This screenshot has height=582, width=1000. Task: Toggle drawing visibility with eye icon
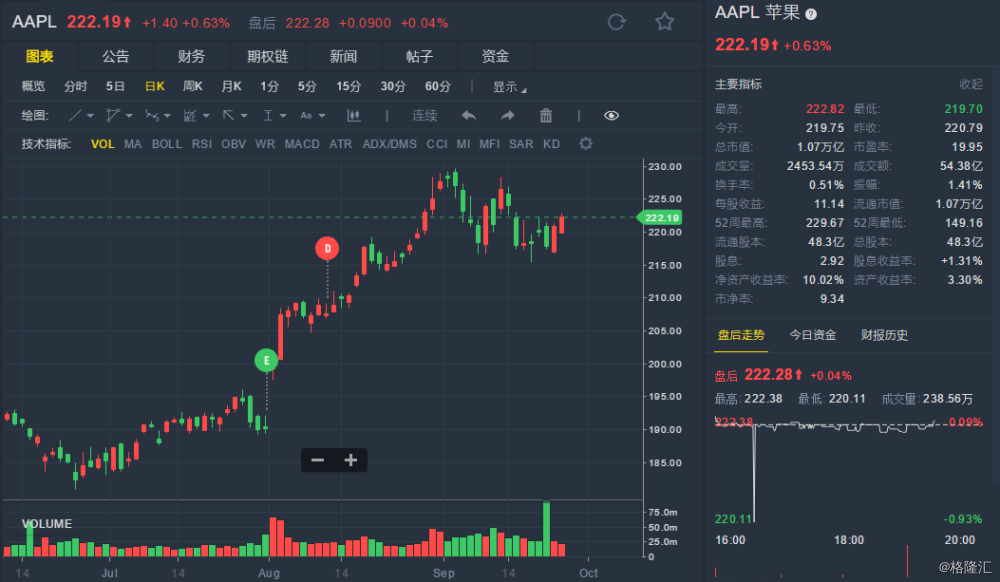(611, 116)
